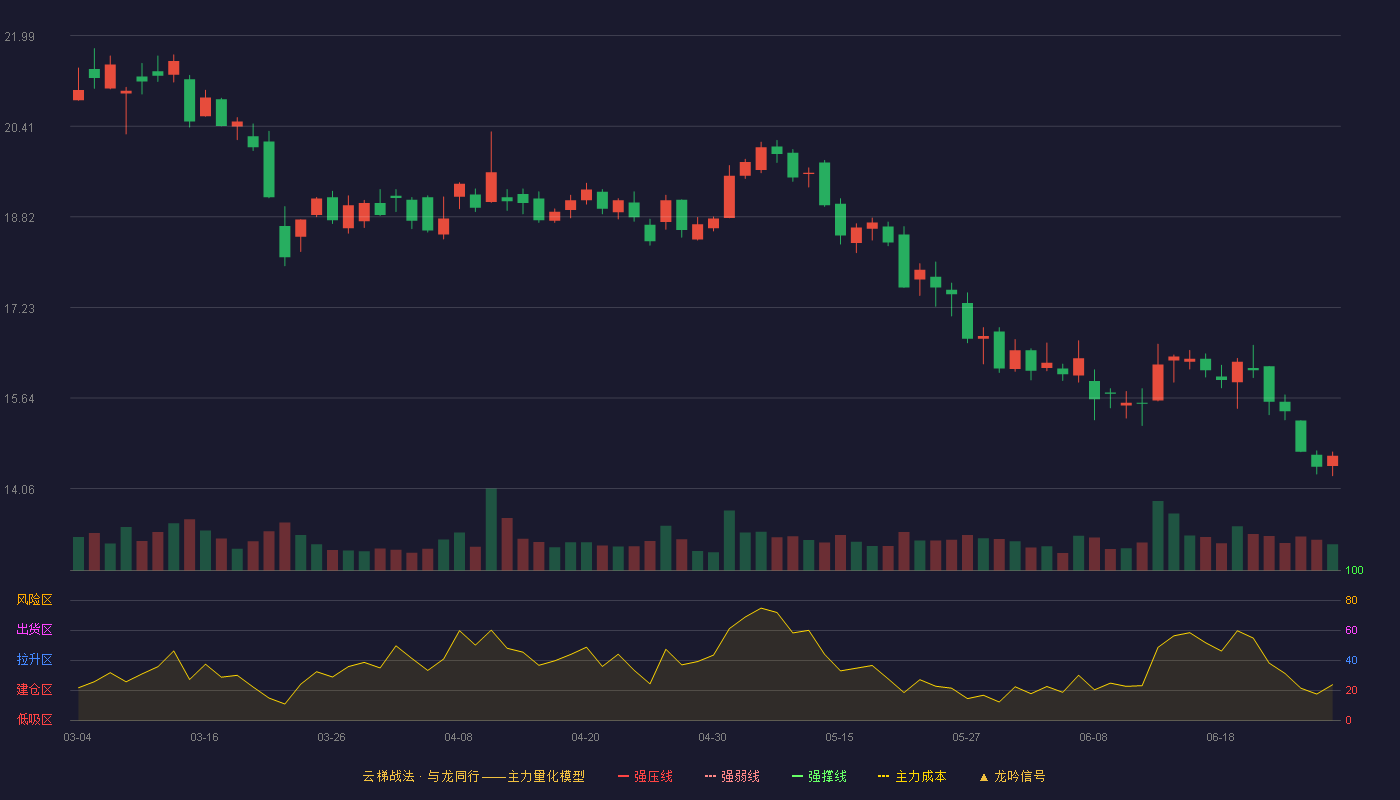
Task: Click the 15.64 price axis label
Action: coord(19,399)
